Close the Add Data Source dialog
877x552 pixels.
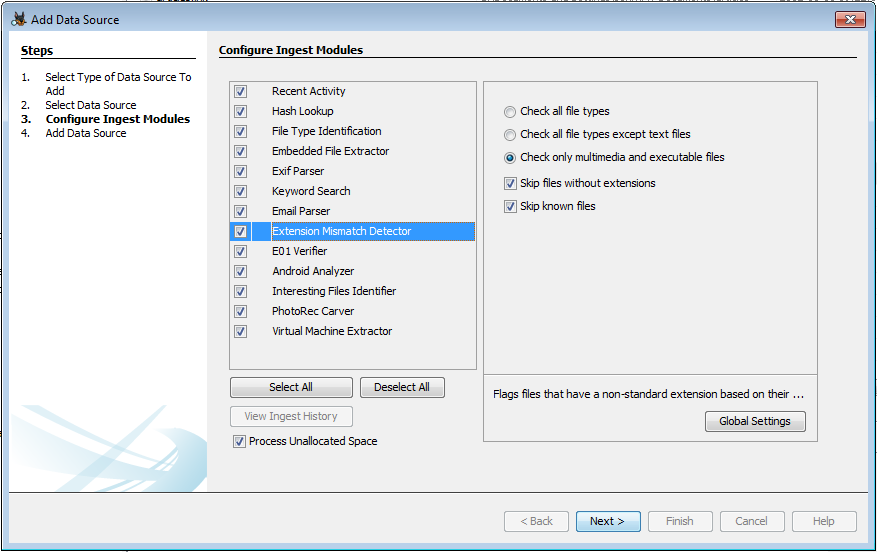(x=849, y=19)
